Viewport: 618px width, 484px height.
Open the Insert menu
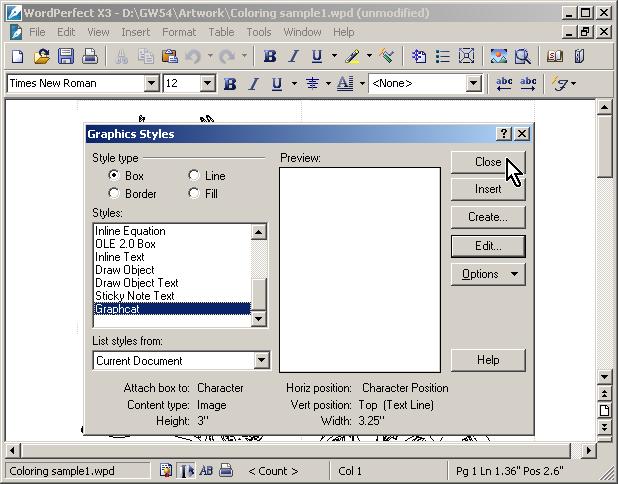pyautogui.click(x=136, y=32)
